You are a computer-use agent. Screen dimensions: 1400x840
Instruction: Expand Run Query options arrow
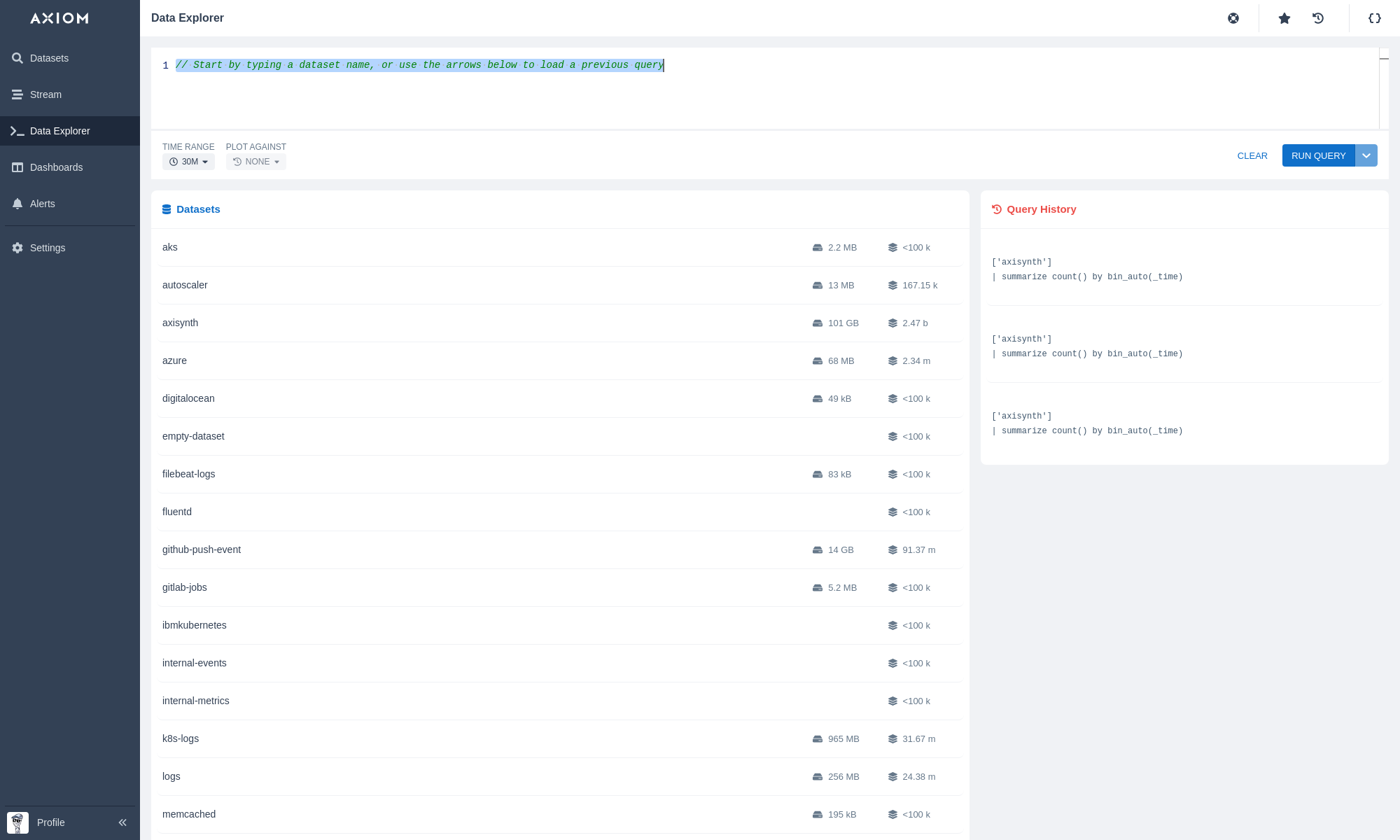click(1366, 155)
